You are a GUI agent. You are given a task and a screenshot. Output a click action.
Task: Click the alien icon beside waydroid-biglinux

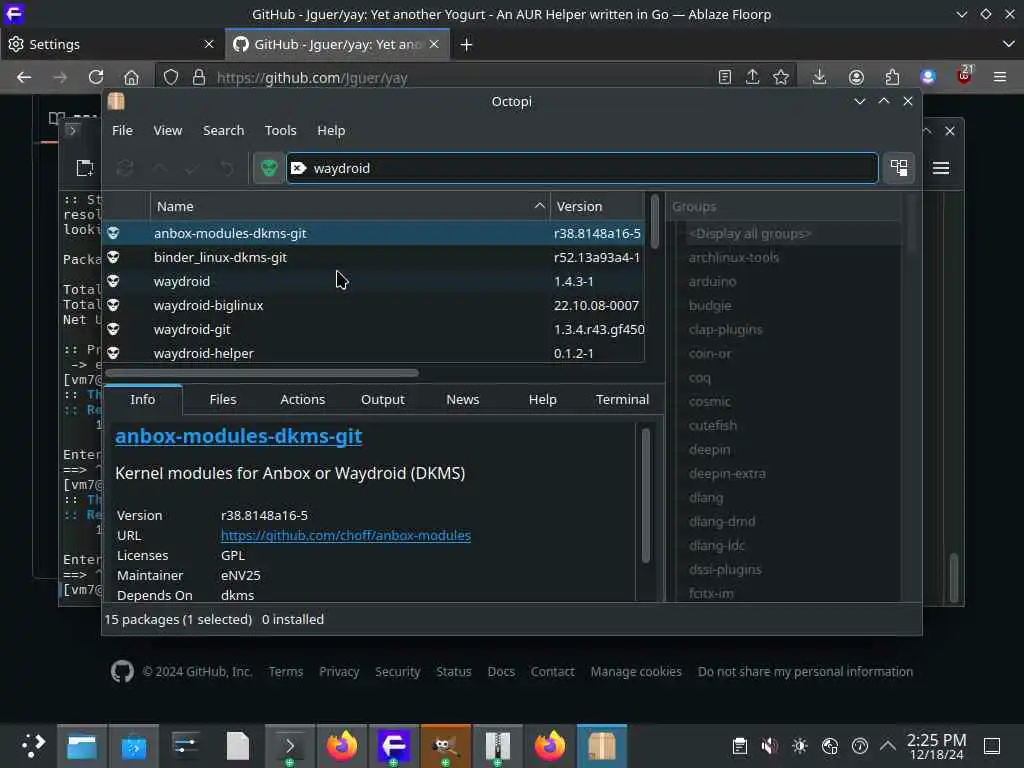click(113, 306)
